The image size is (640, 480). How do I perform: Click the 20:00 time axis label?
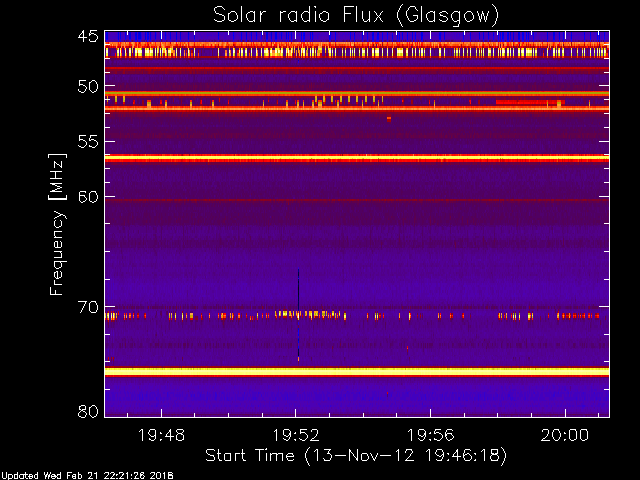(564, 435)
